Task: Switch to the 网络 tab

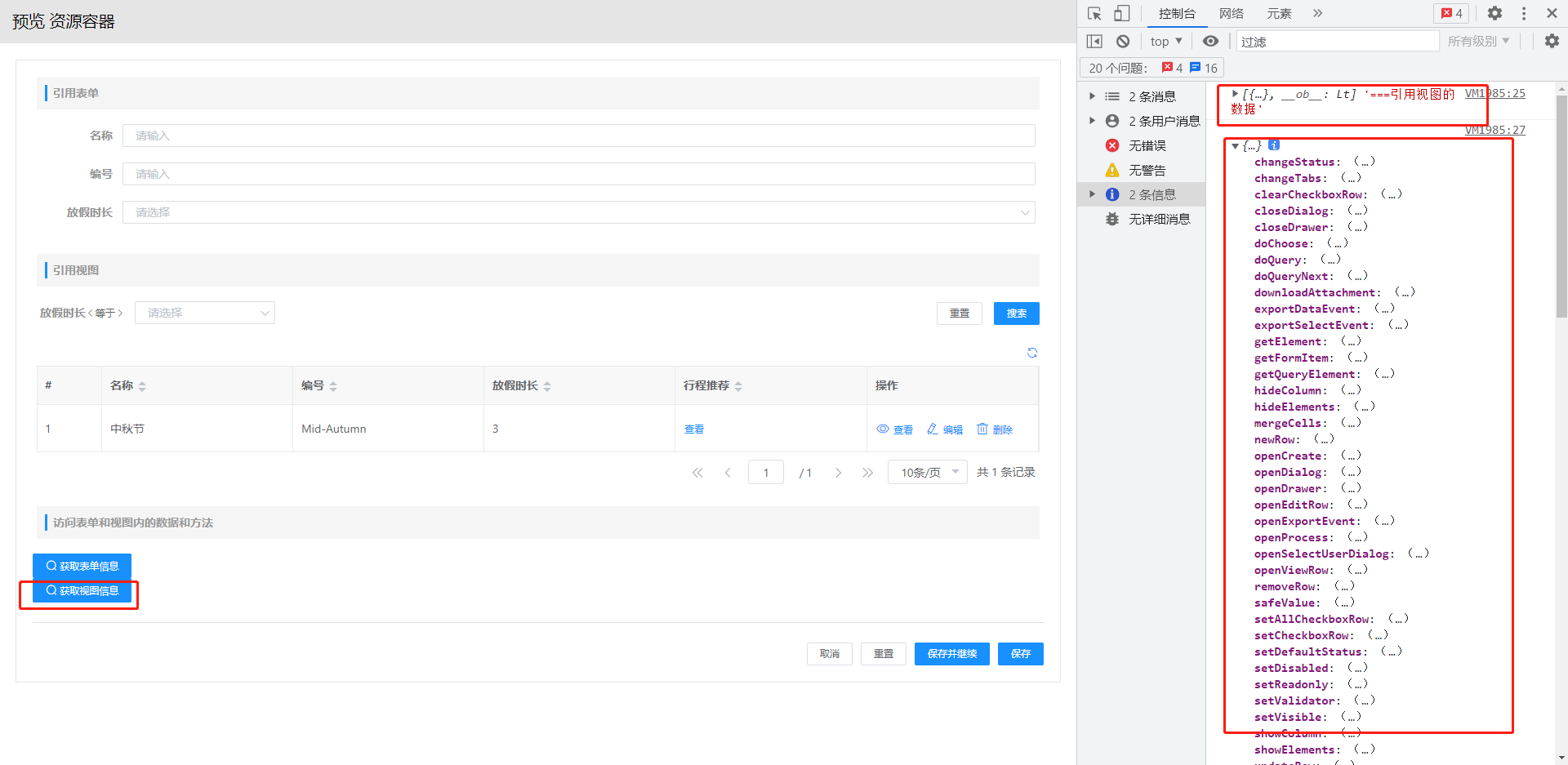Action: 1231,13
